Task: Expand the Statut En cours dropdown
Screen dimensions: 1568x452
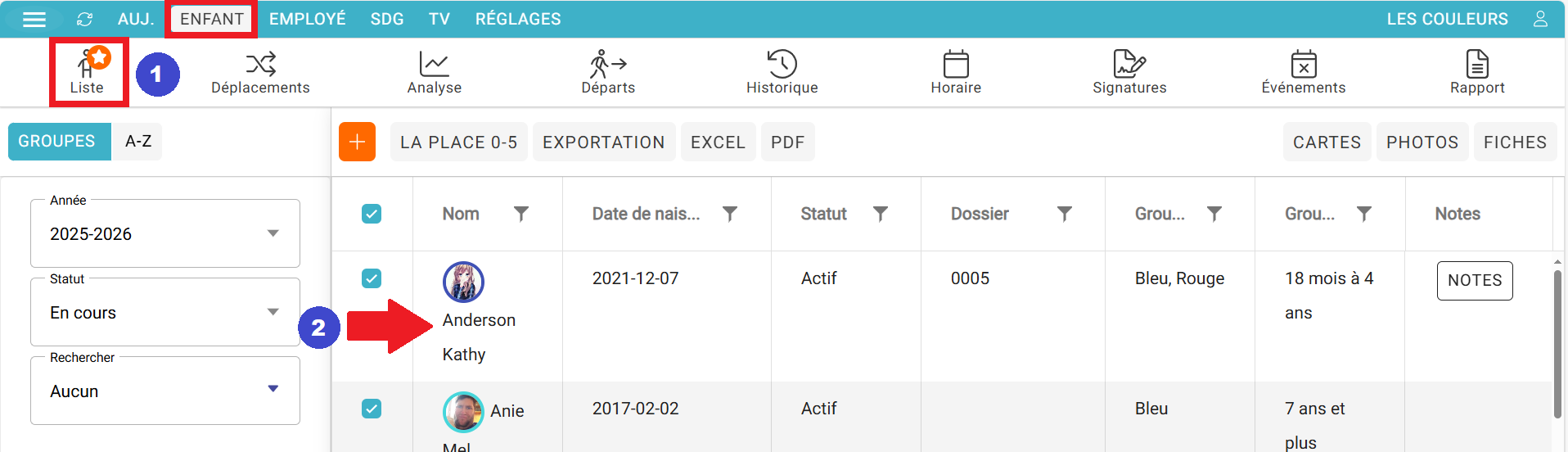Action: [165, 312]
